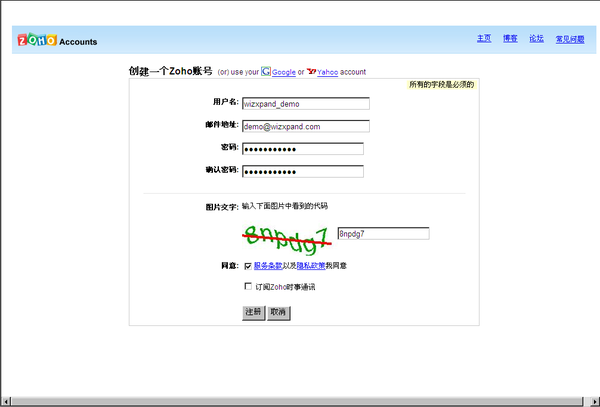
Task: Click the horizontal scrollbar track
Action: click(x=297, y=401)
